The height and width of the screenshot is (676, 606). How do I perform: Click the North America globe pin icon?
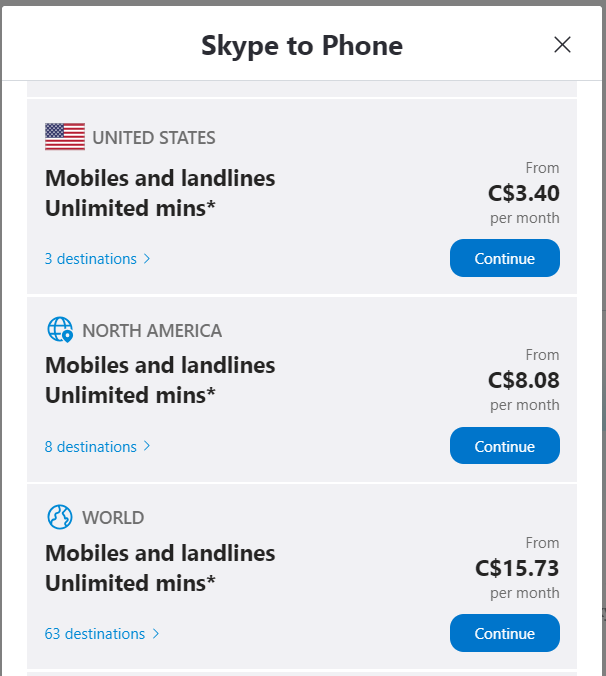pos(60,330)
